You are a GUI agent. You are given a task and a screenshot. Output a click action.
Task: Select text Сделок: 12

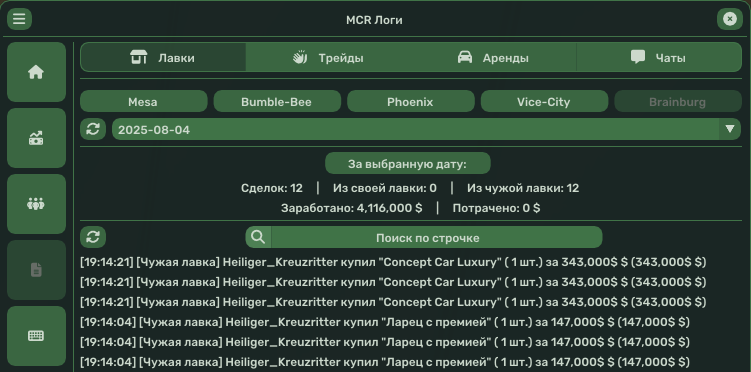[272, 188]
